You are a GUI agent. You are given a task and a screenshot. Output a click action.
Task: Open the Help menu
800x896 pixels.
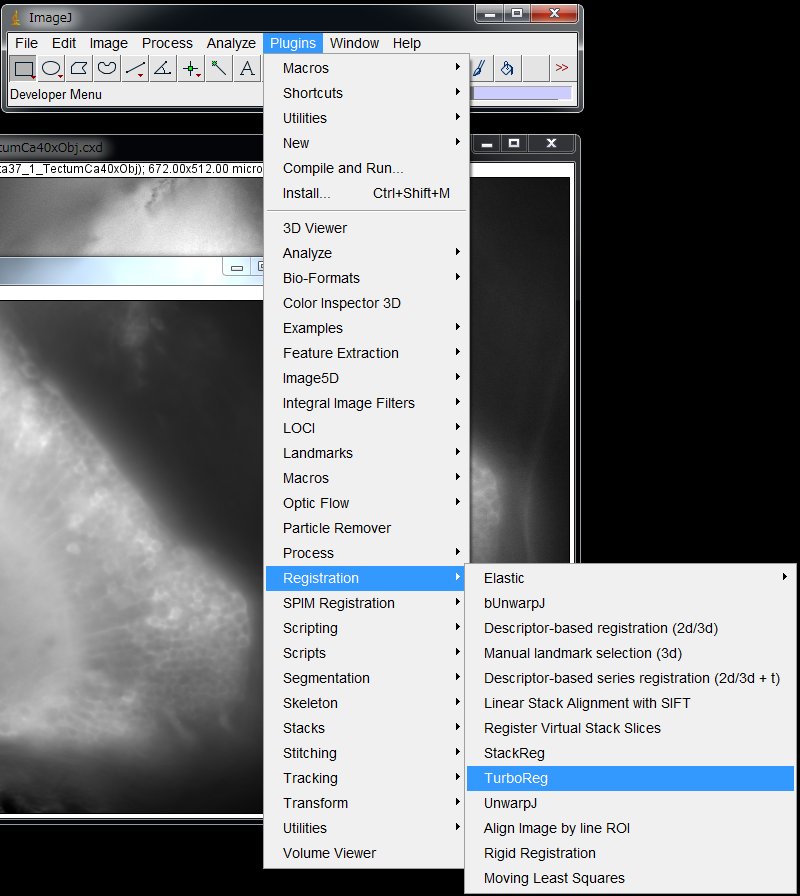click(x=406, y=43)
